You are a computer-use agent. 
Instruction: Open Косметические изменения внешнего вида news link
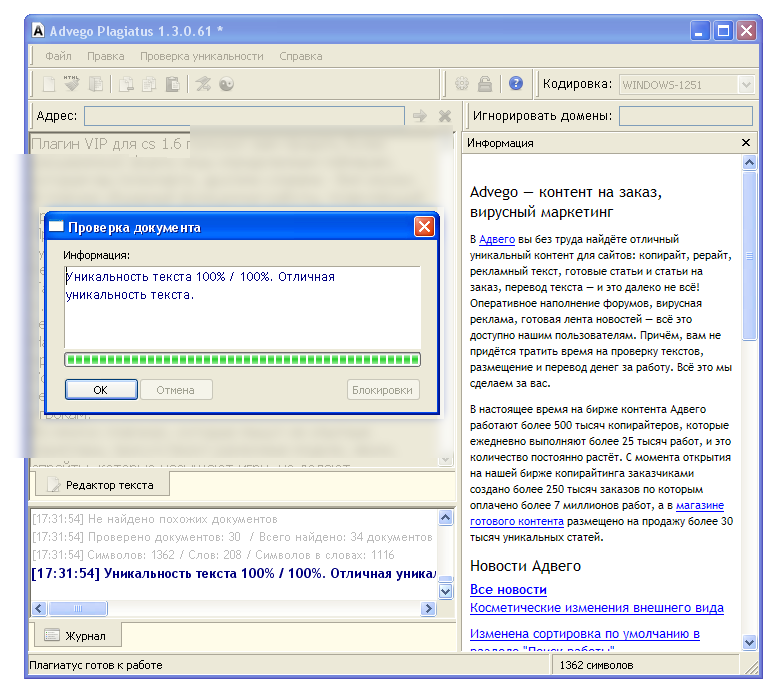pyautogui.click(x=597, y=608)
